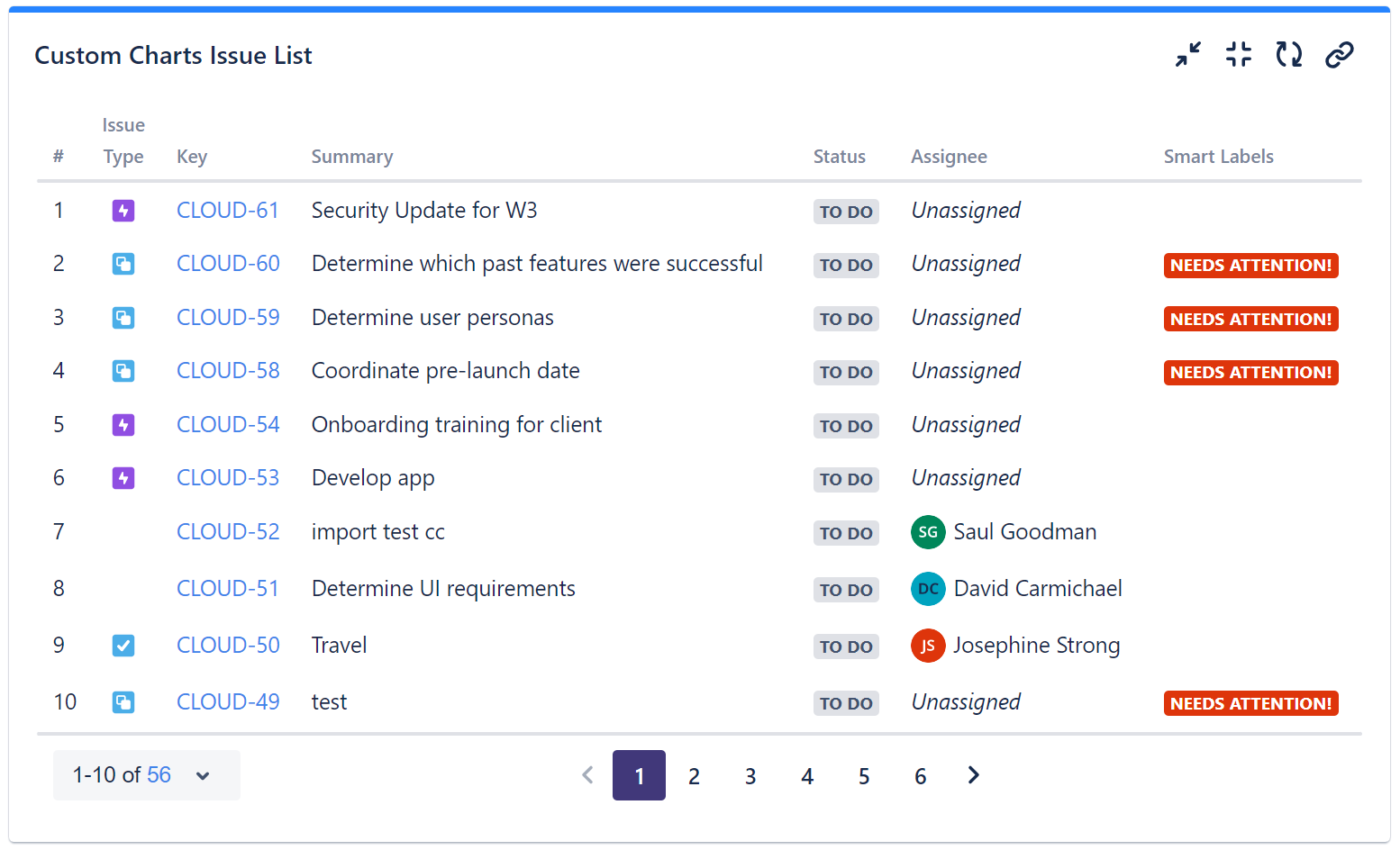
Task: Sort by the Summary column header
Action: [x=352, y=157]
